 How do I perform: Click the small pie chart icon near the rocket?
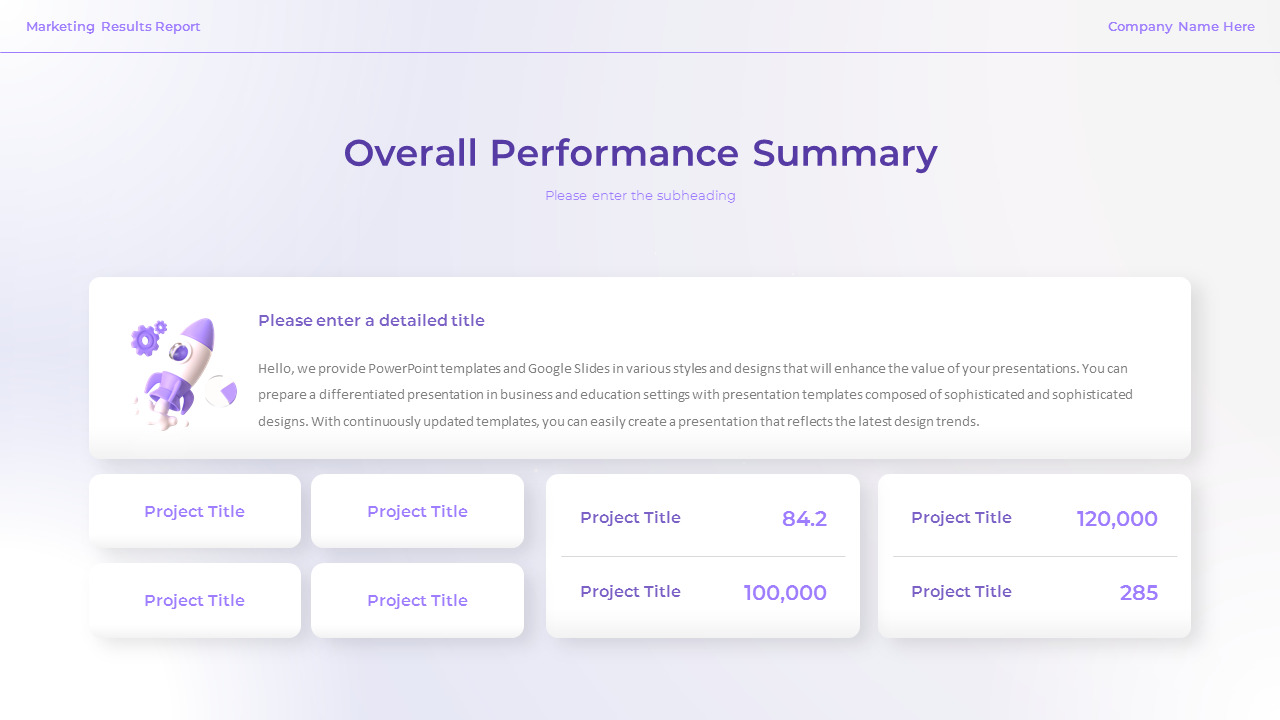222,391
